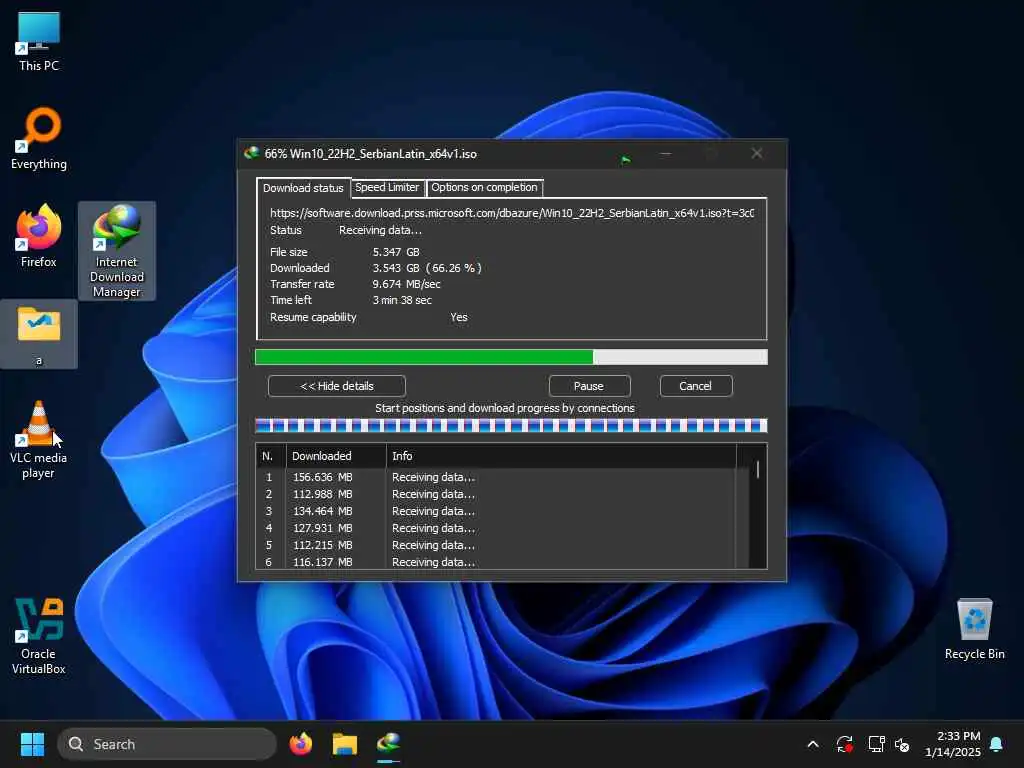The image size is (1024, 768).
Task: Click the Receiving data status text
Action: click(x=380, y=231)
